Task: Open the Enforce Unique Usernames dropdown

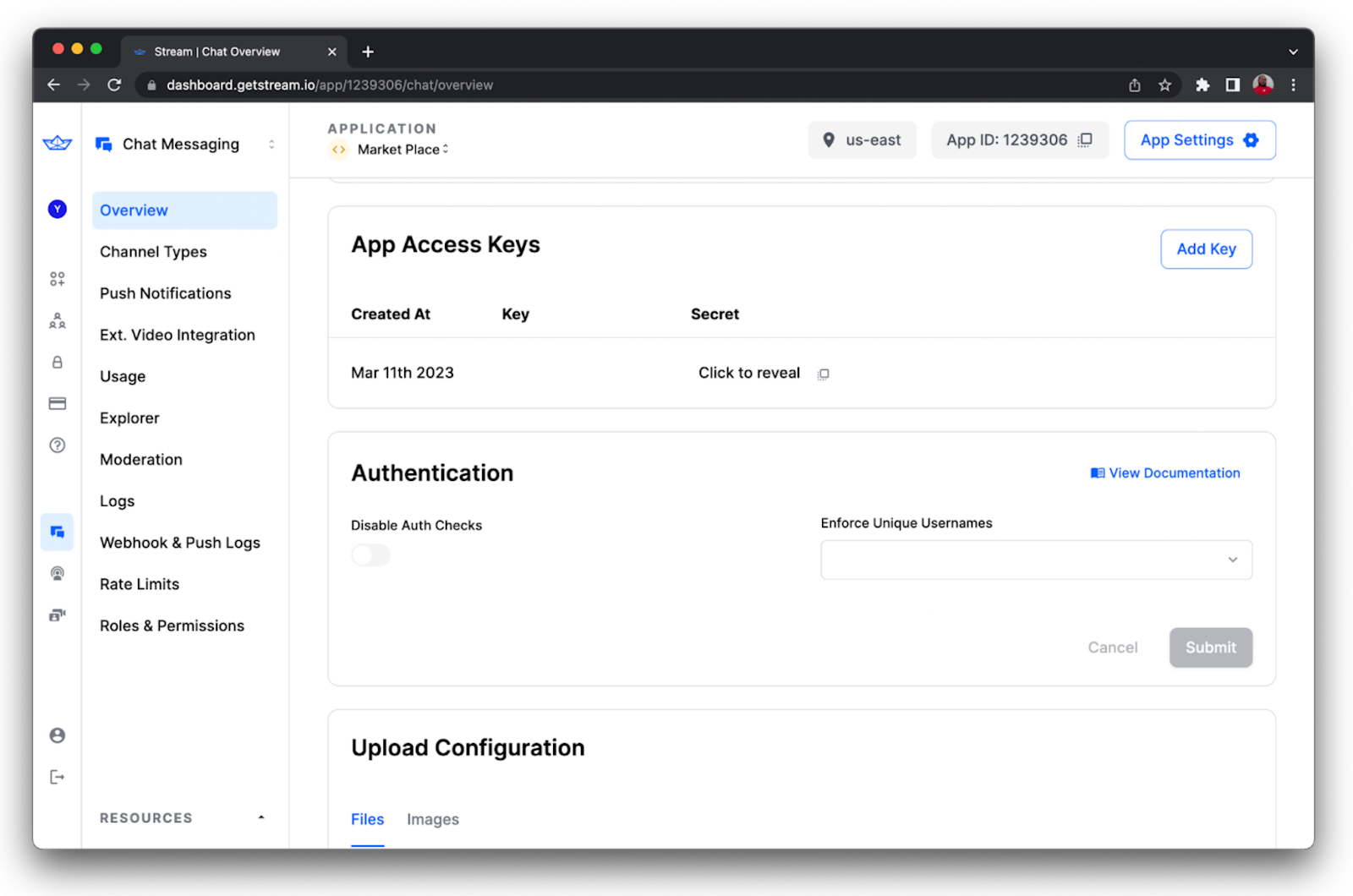Action: coord(1035,560)
